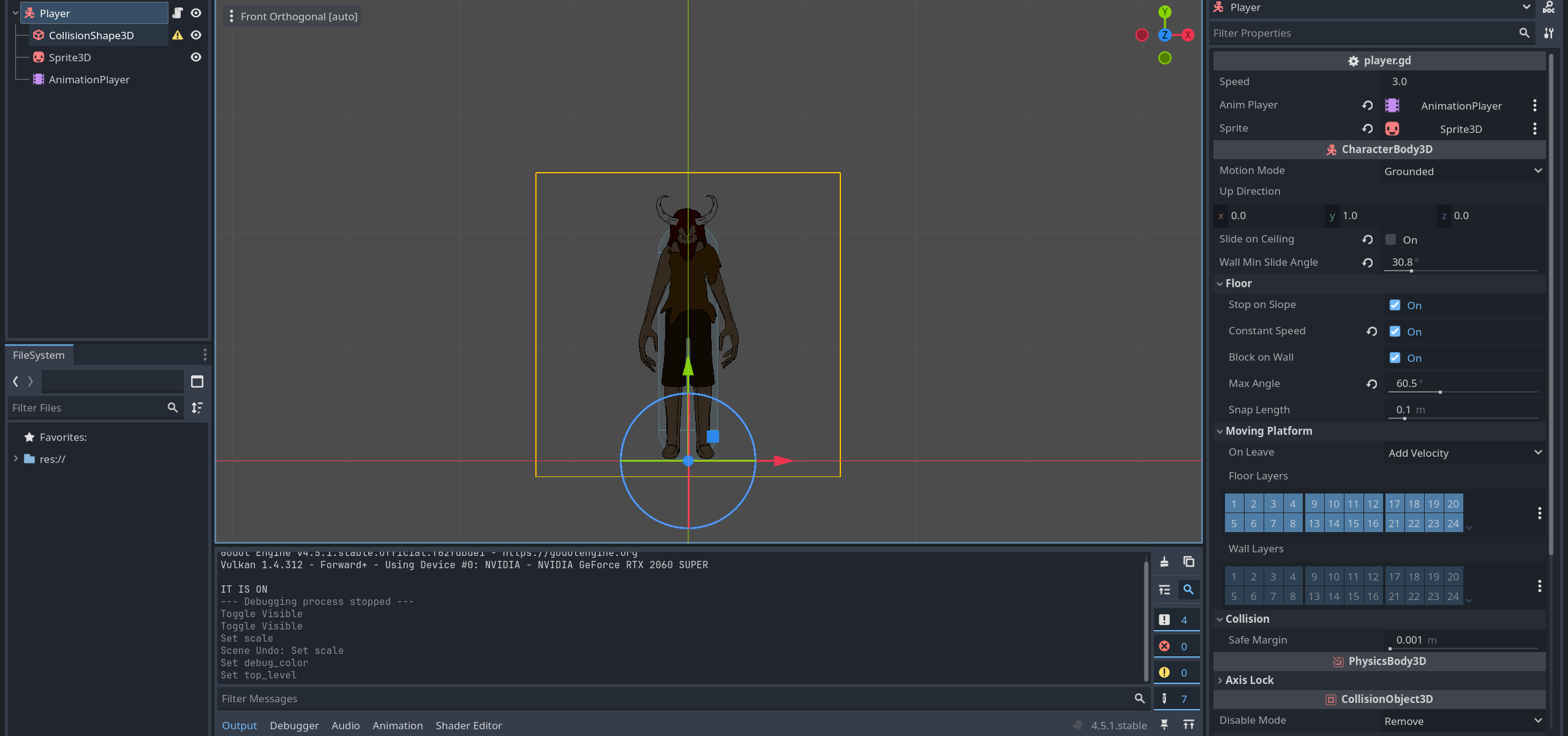Screen dimensions: 1568x736
Task: Expand the Axis Lock section
Action: click(1249, 680)
